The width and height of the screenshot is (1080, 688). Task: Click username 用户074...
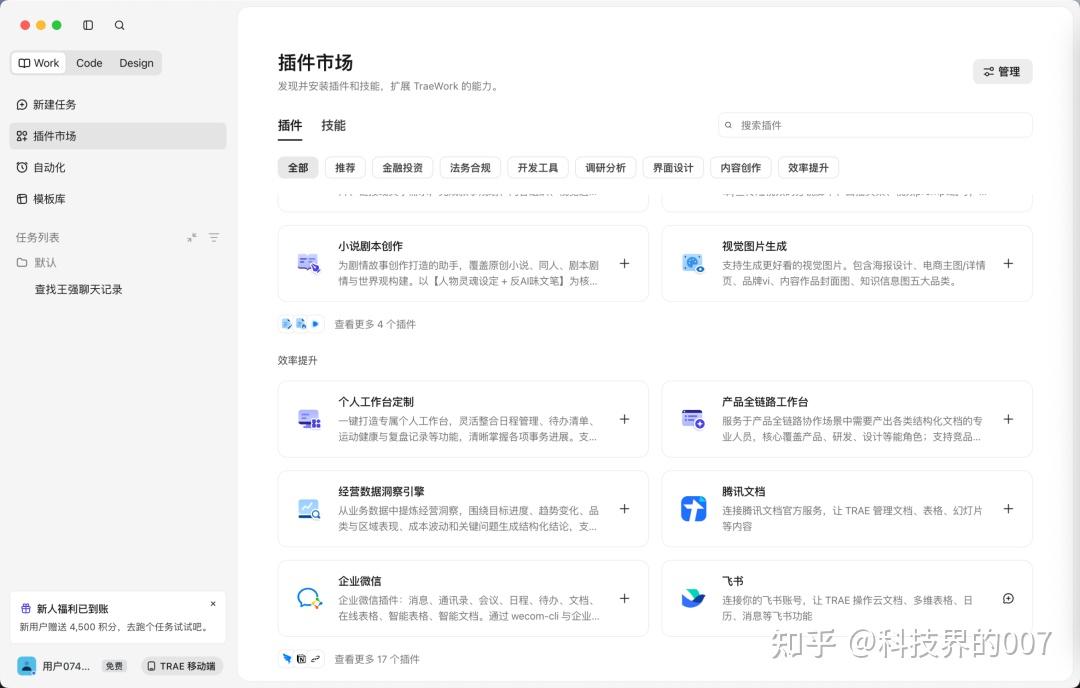pos(66,666)
